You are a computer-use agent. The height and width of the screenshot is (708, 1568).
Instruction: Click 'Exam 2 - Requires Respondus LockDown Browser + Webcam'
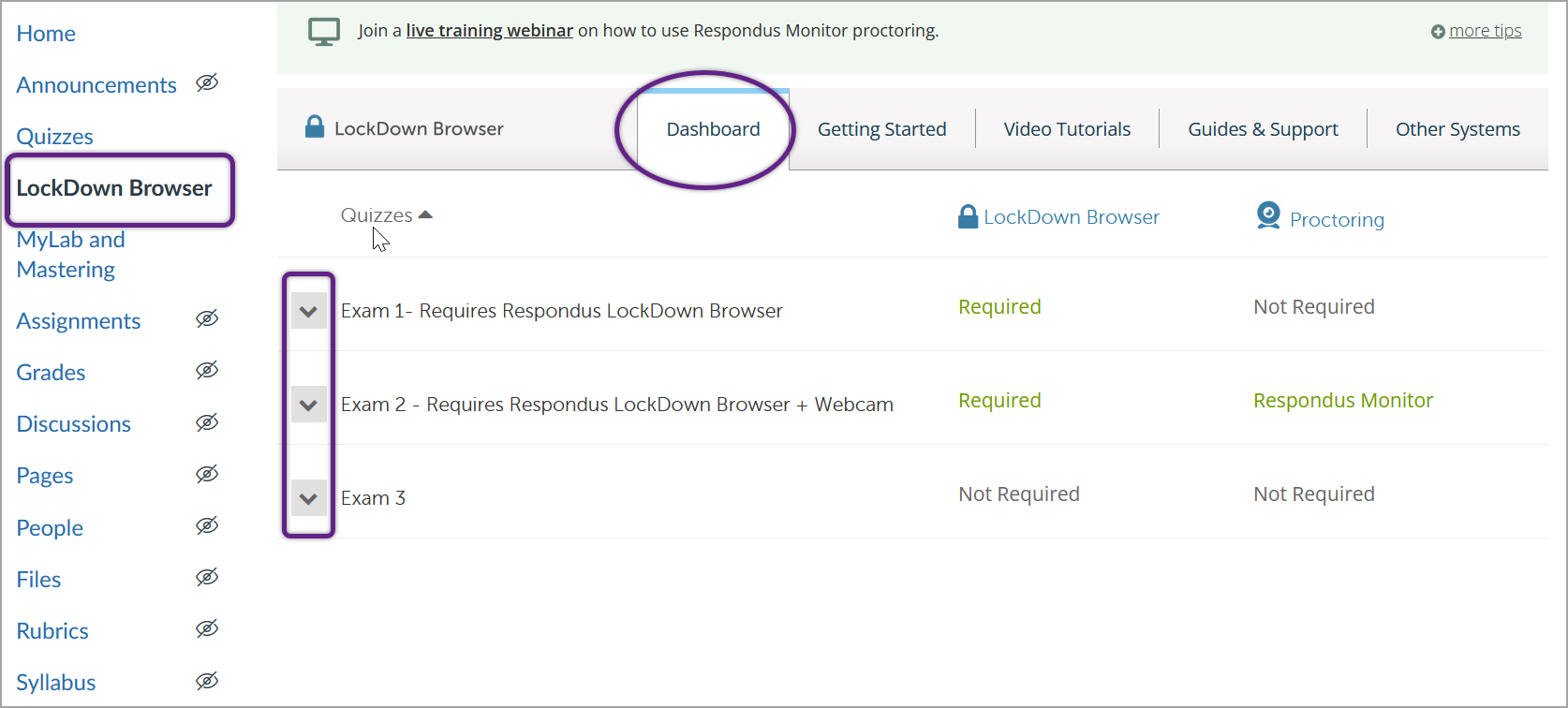point(616,405)
